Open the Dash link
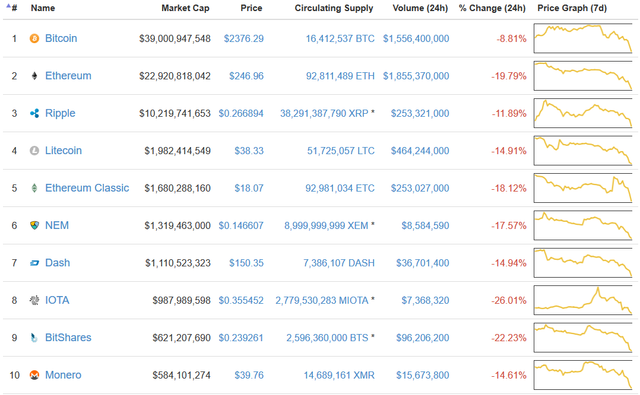 click(58, 263)
